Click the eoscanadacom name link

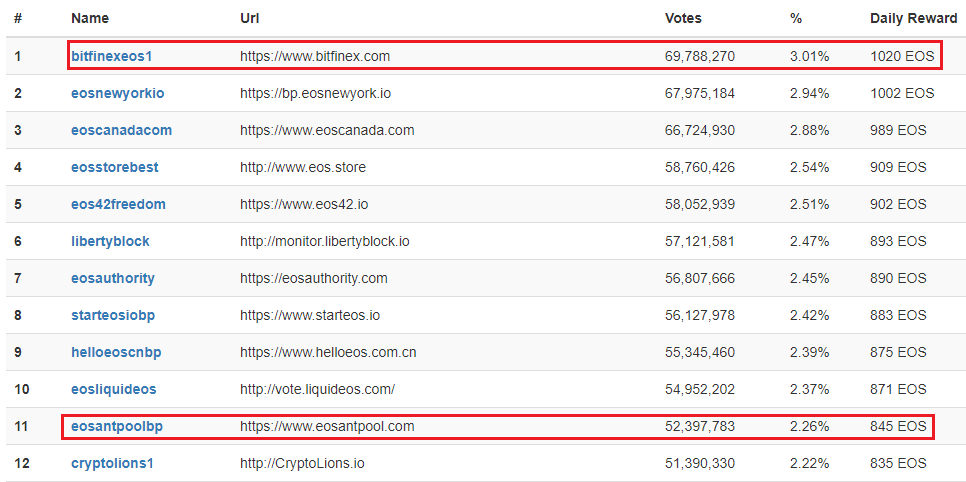pyautogui.click(x=121, y=130)
